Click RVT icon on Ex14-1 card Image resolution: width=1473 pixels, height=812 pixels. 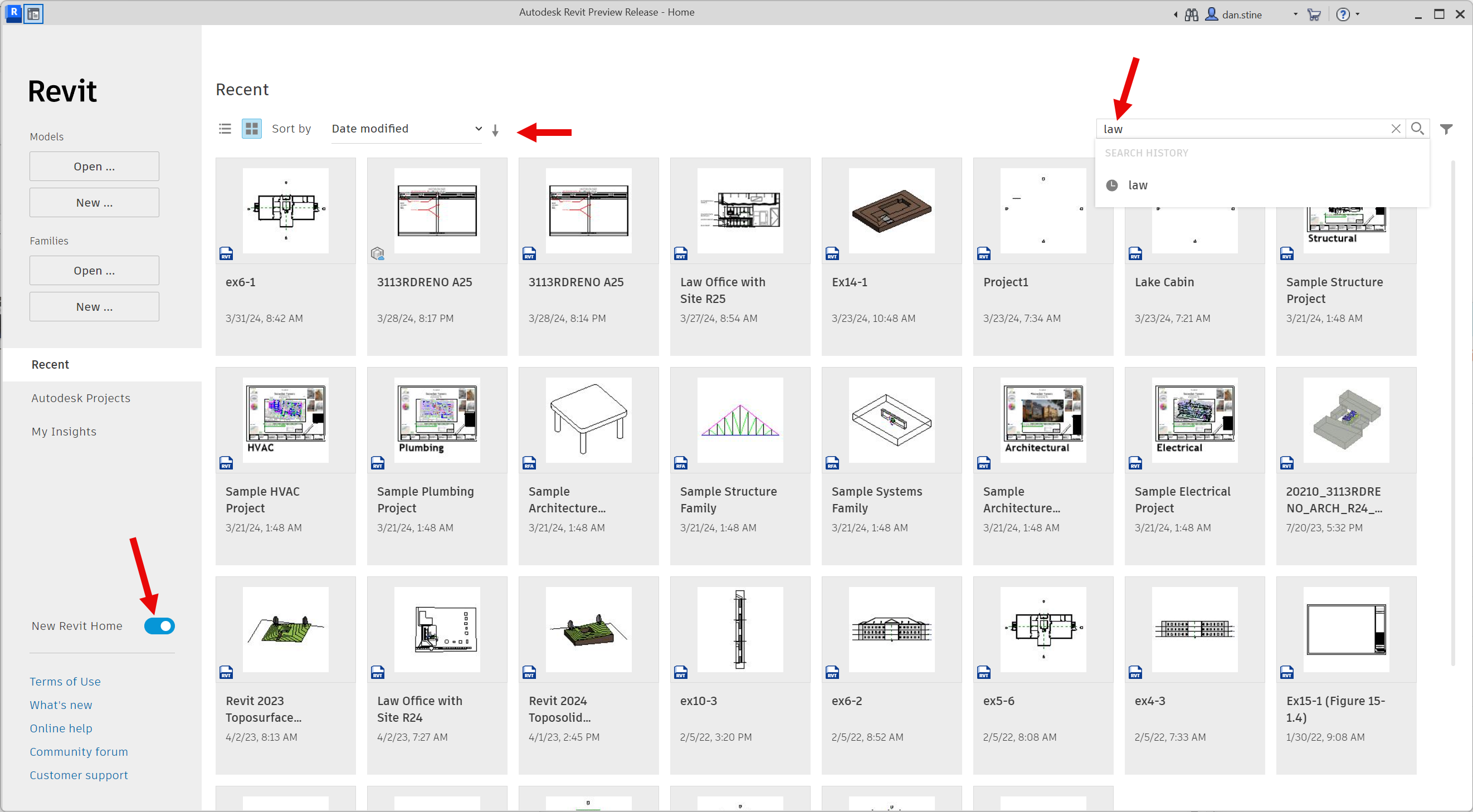coord(832,253)
